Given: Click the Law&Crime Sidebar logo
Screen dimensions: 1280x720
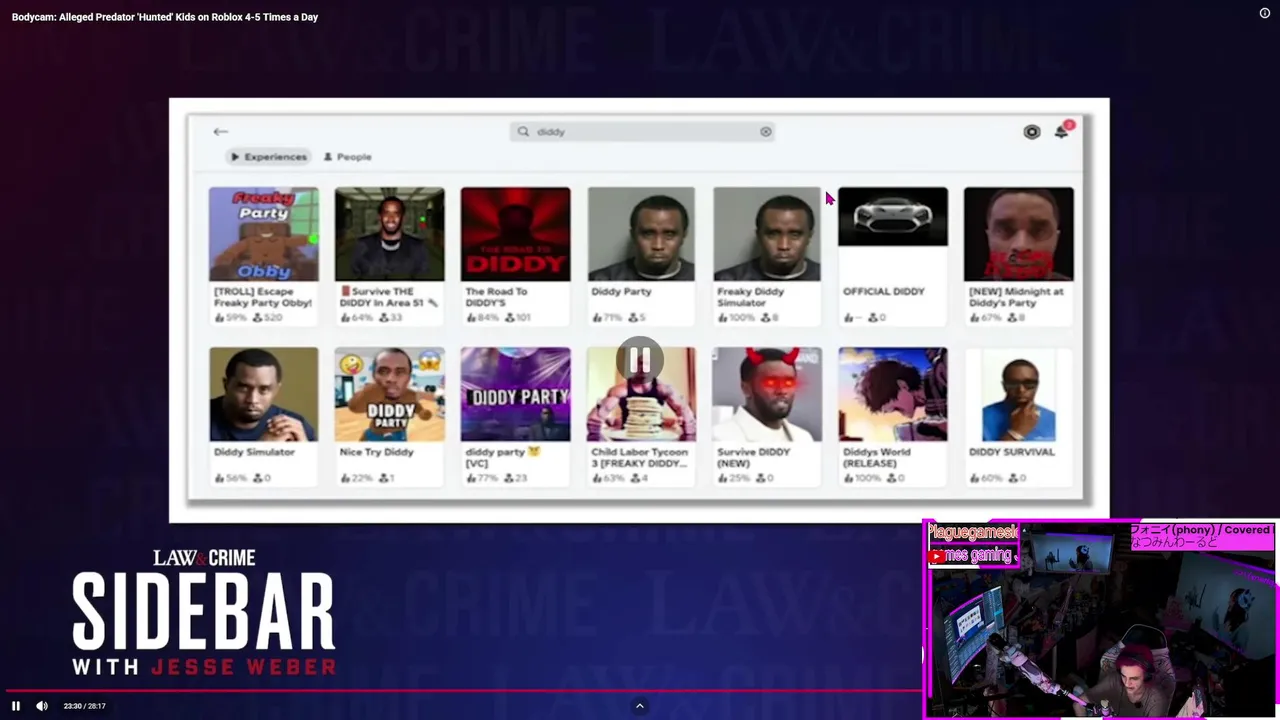Looking at the screenshot, I should tap(204, 612).
